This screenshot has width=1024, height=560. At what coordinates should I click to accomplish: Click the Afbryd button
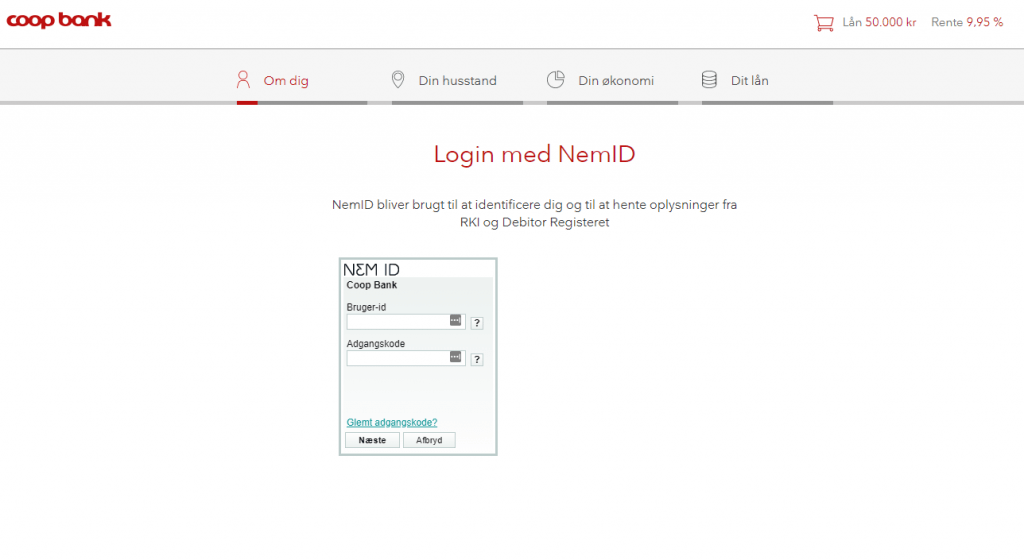pos(429,440)
